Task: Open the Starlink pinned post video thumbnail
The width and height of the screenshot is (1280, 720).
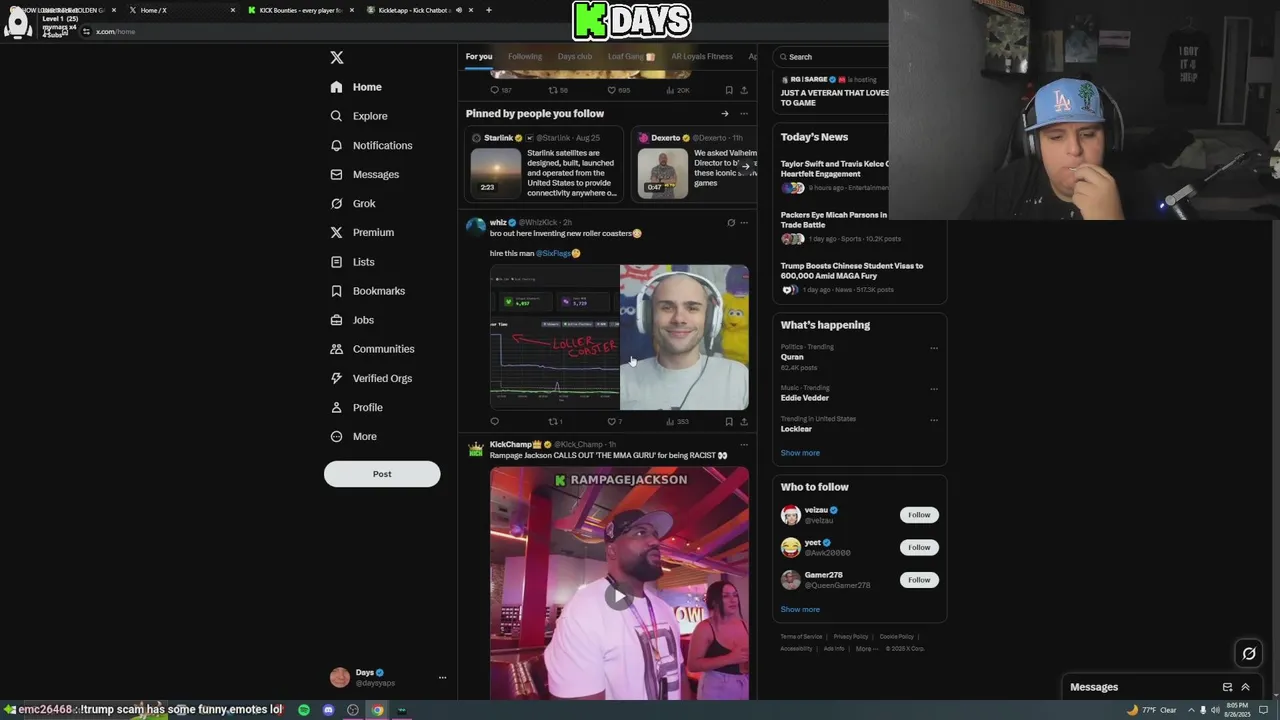Action: tap(496, 173)
